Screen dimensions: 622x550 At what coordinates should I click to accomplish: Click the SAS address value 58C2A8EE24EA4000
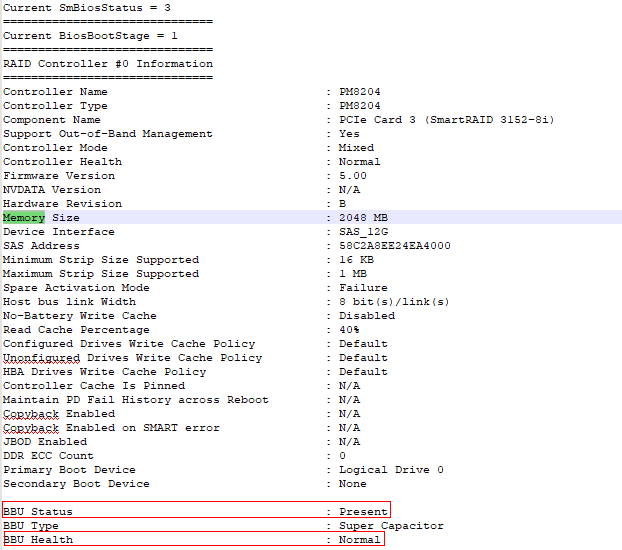click(394, 246)
